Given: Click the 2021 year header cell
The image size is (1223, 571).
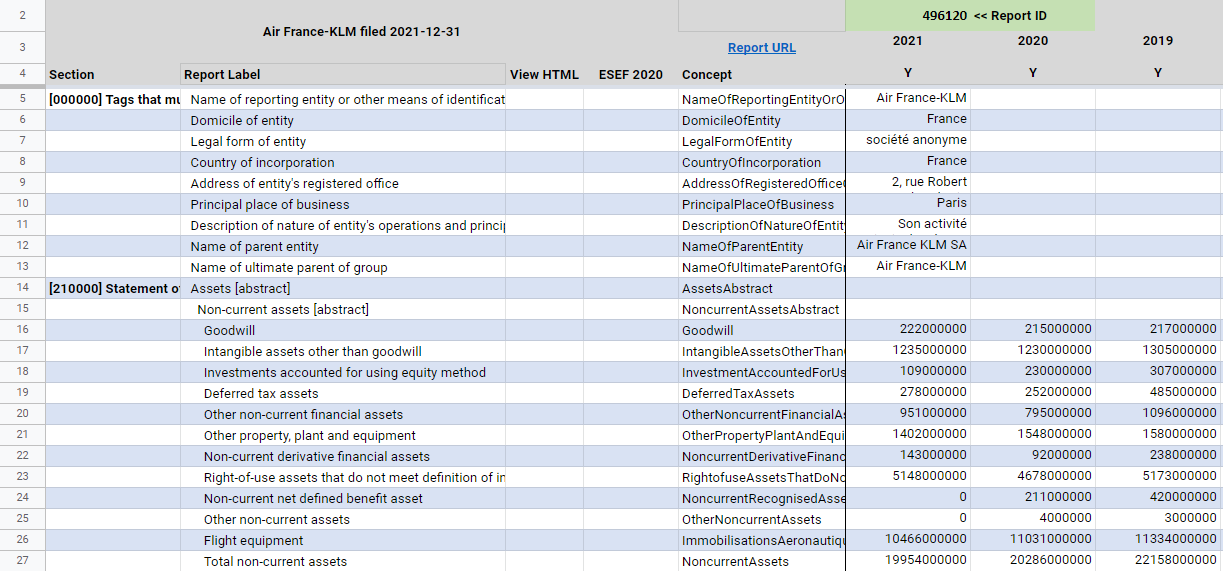Looking at the screenshot, I should [907, 41].
